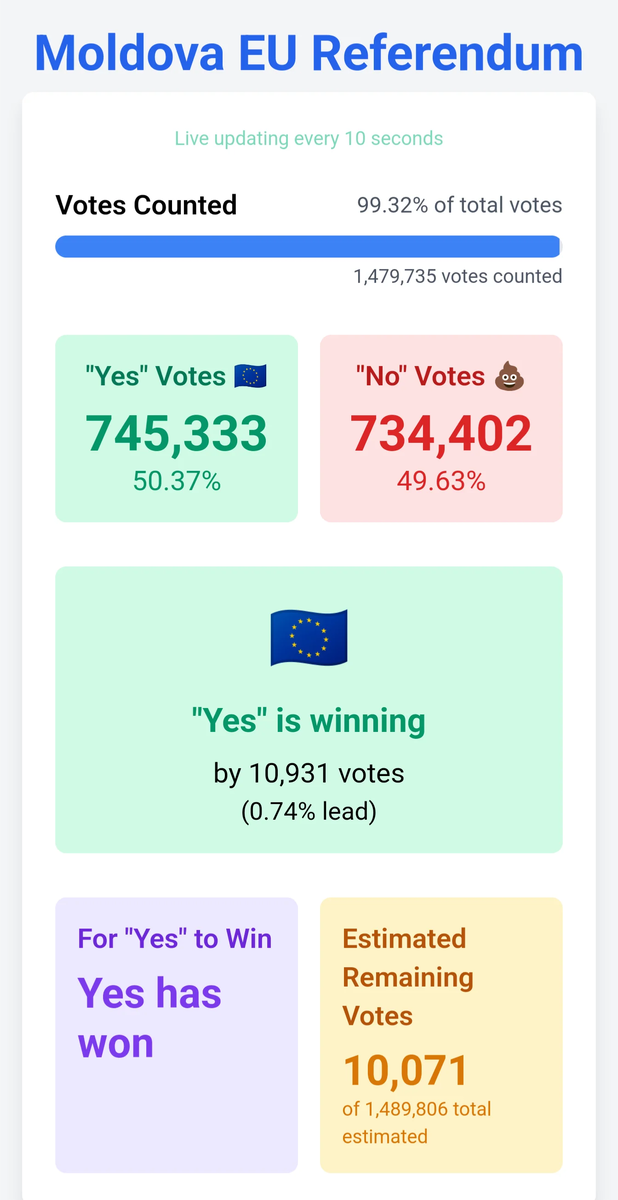618x1200 pixels.
Task: Click the 1,479,735 votes counted text
Action: tap(458, 276)
